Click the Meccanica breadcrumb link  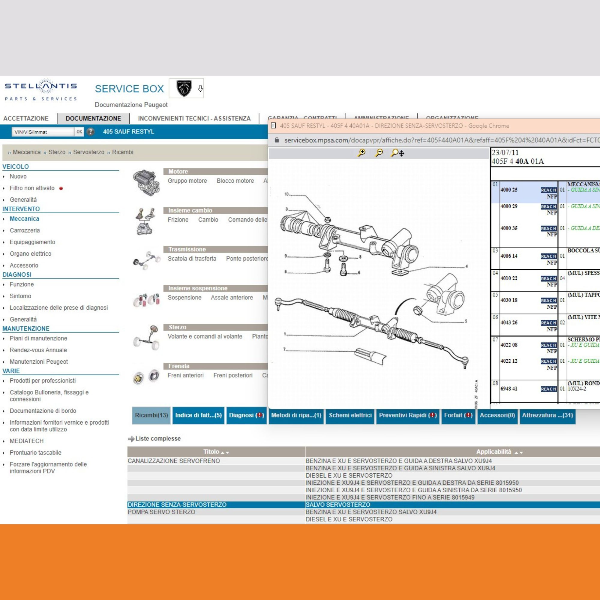point(26,152)
